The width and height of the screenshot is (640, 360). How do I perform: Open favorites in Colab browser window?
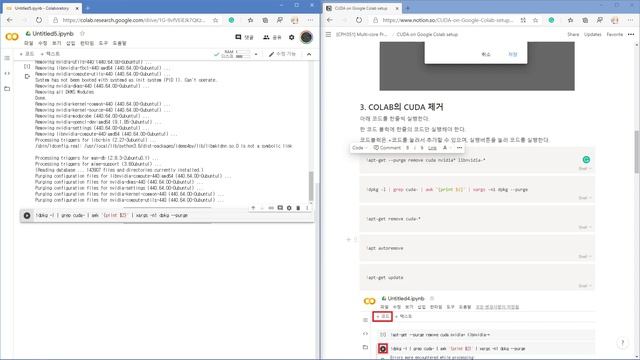(x=251, y=20)
